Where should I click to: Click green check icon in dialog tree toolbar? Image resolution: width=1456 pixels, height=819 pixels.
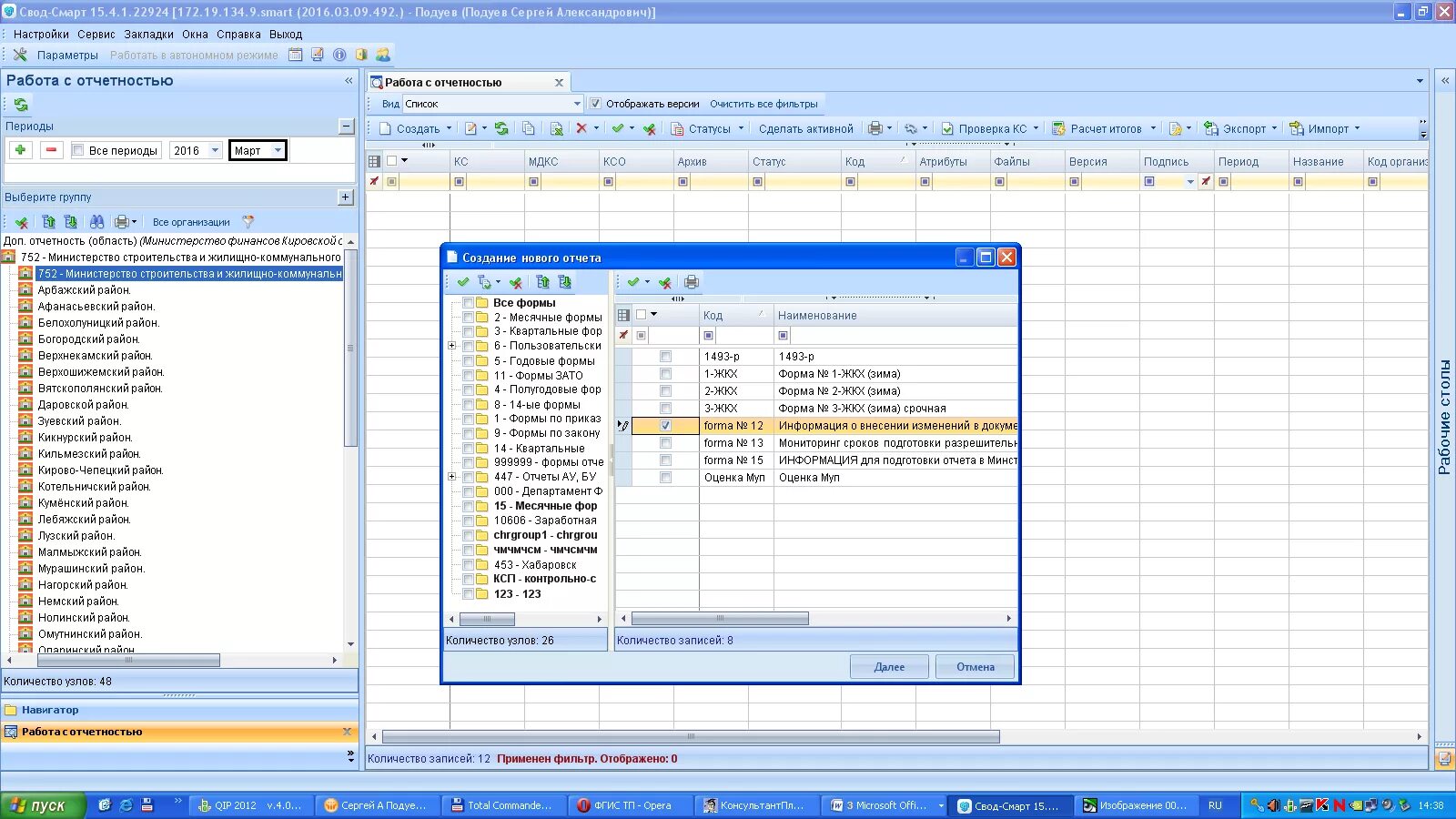click(463, 282)
